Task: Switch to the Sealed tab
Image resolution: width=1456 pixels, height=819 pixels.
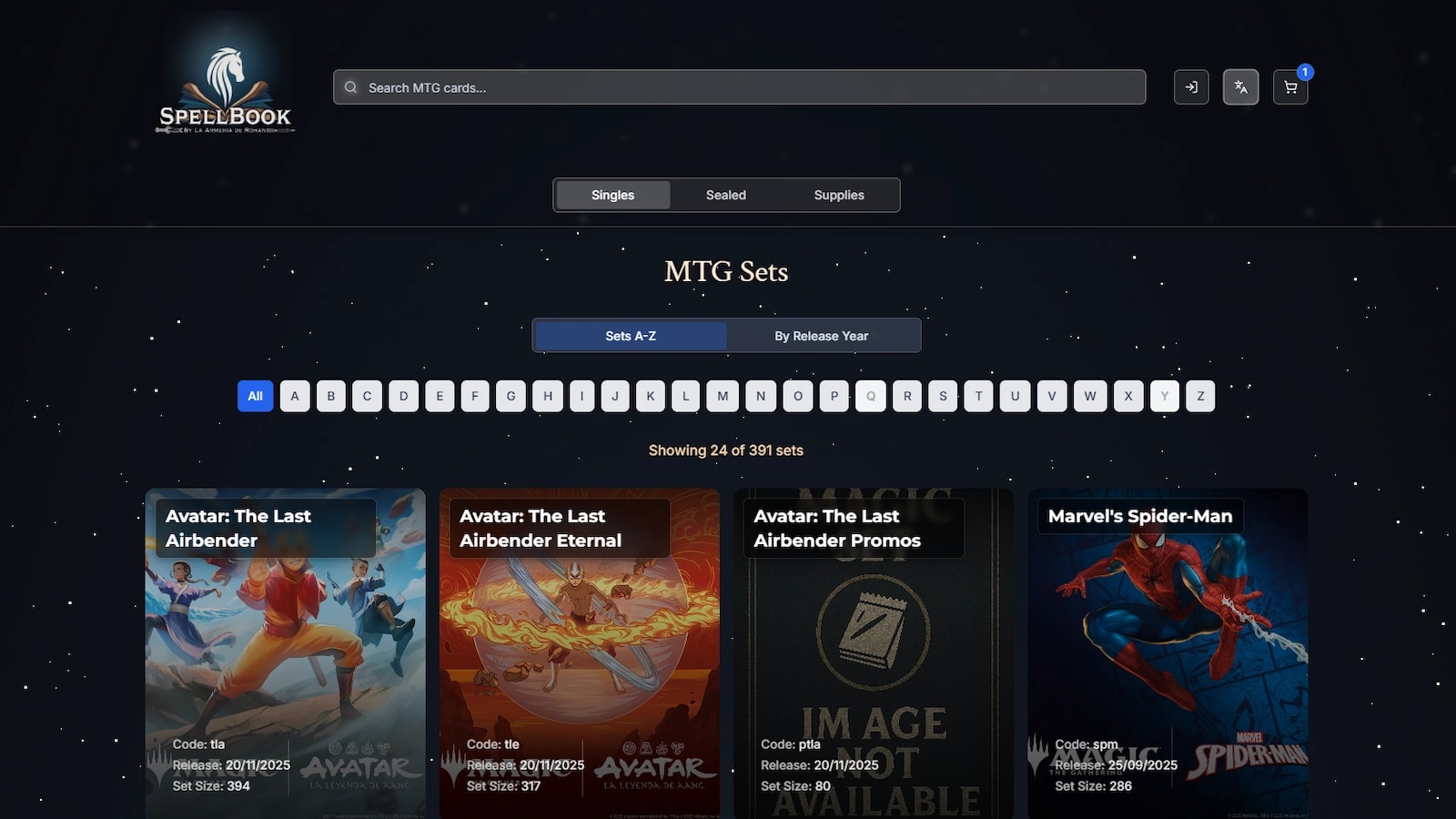Action: 725,195
